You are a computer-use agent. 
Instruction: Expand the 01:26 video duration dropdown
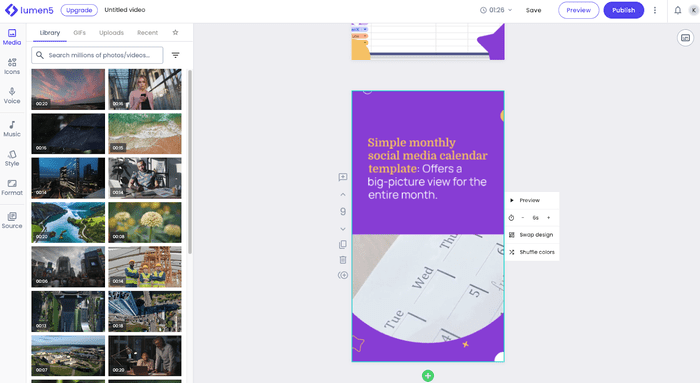[496, 10]
